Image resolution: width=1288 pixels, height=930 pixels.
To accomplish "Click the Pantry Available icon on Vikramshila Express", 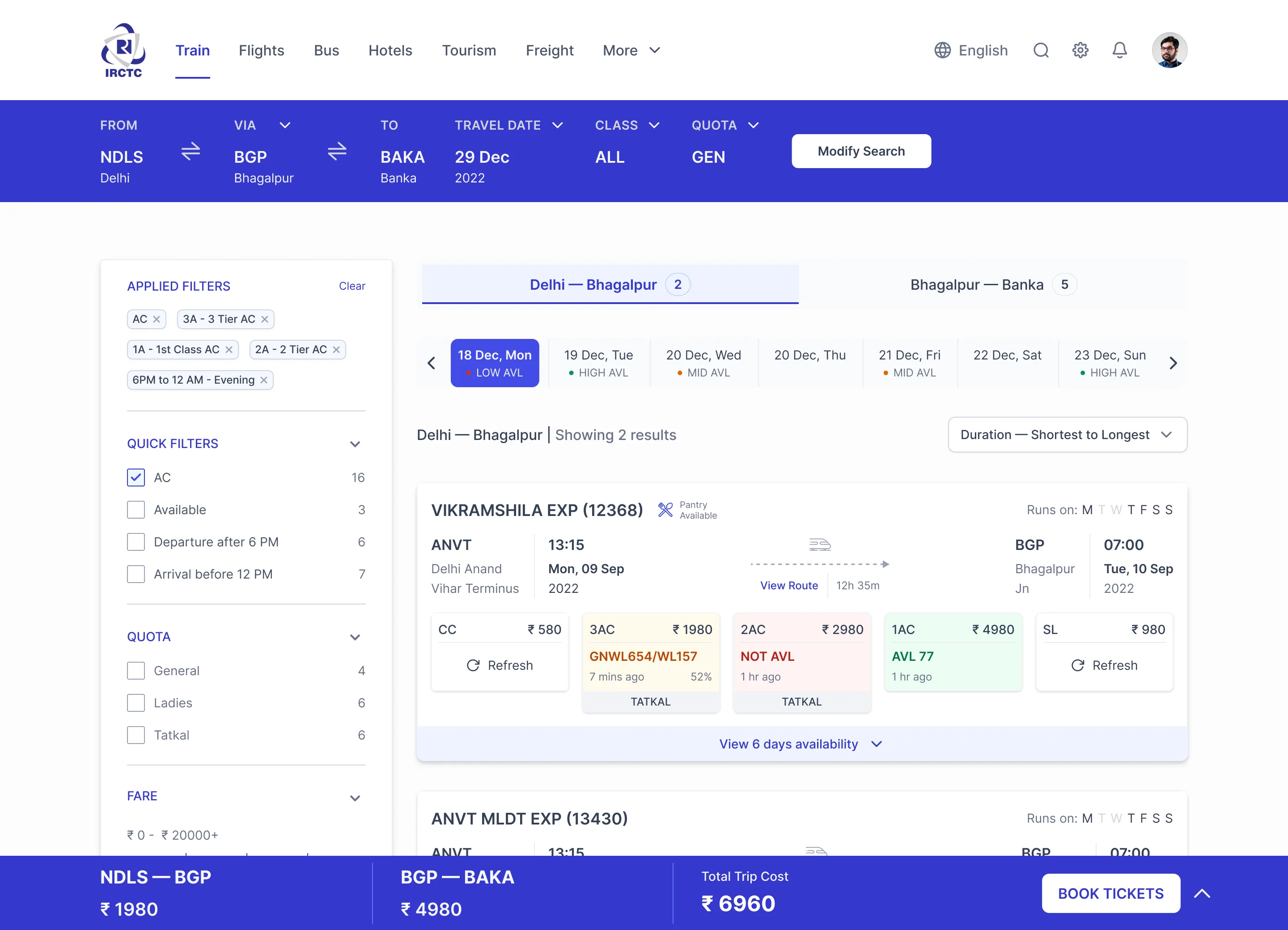I will click(x=665, y=510).
